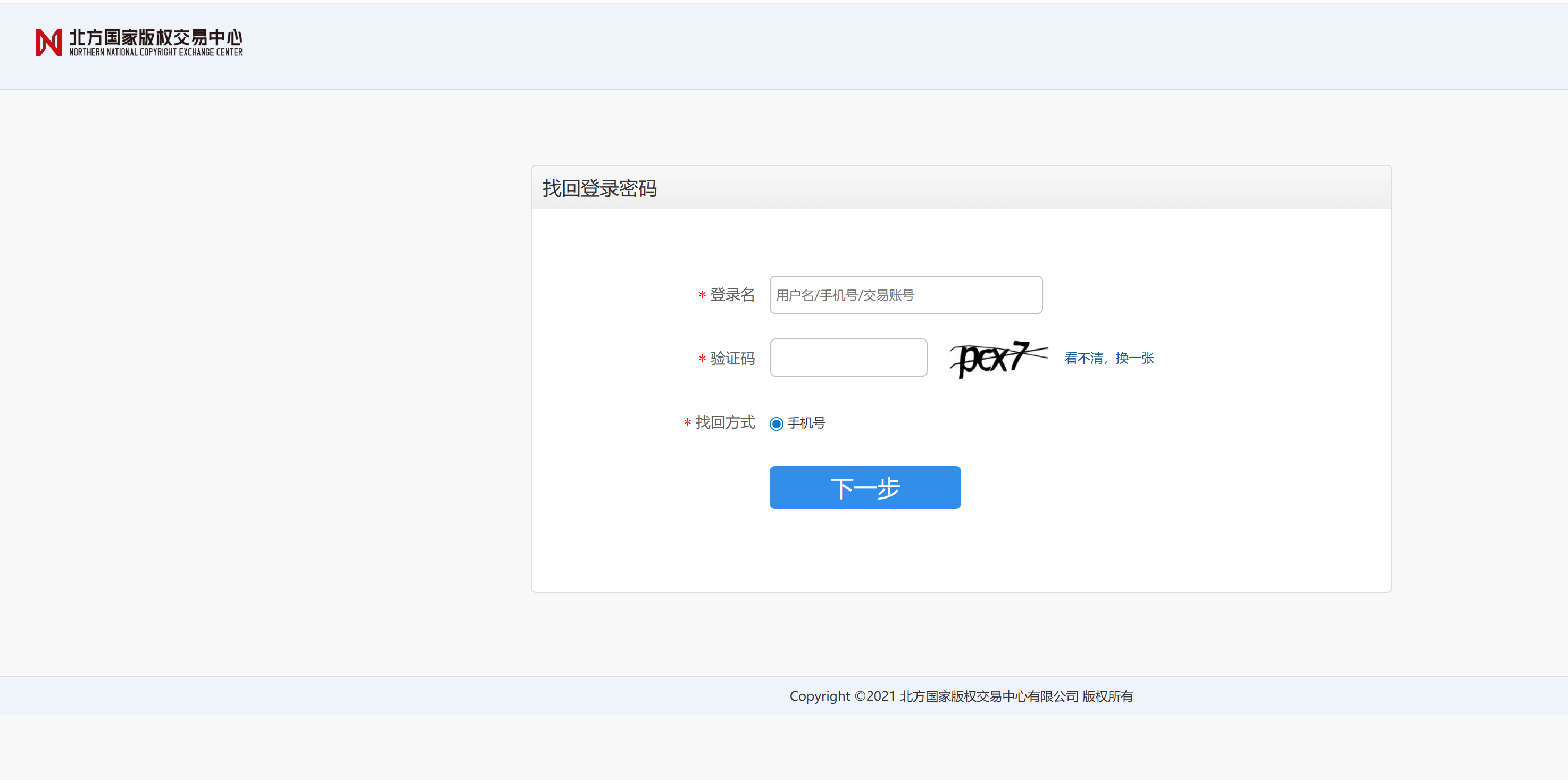Click the red asterisk beside 找回方式
This screenshot has width=1568, height=780.
tap(687, 422)
